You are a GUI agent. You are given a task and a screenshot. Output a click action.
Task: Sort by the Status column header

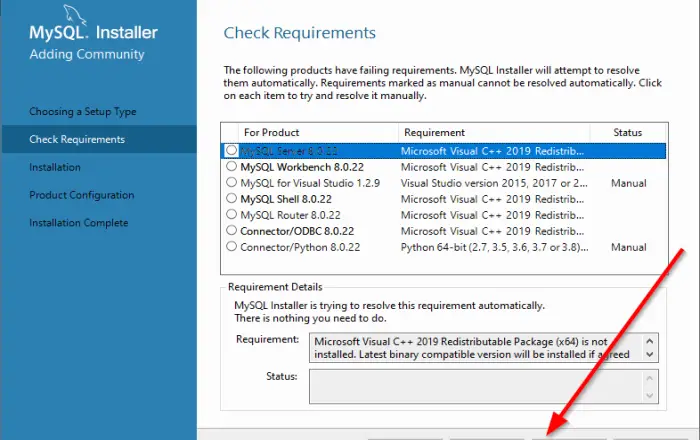pyautogui.click(x=627, y=133)
